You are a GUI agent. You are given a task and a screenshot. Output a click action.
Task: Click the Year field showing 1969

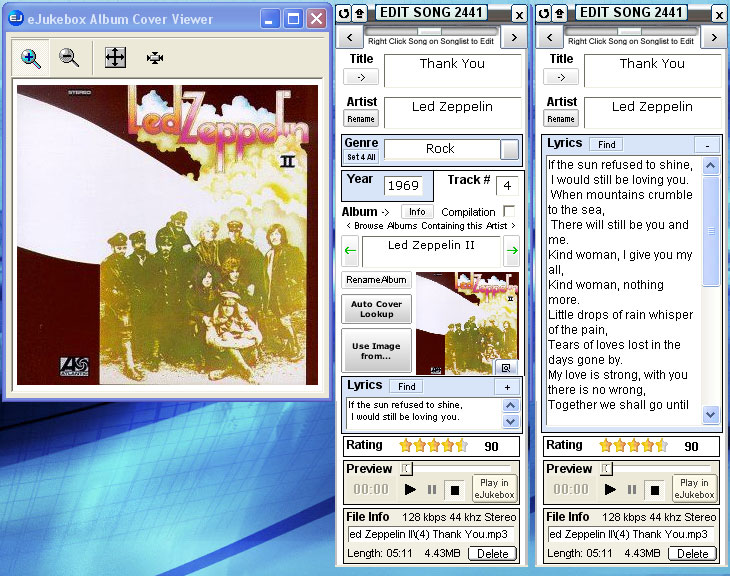(x=403, y=185)
